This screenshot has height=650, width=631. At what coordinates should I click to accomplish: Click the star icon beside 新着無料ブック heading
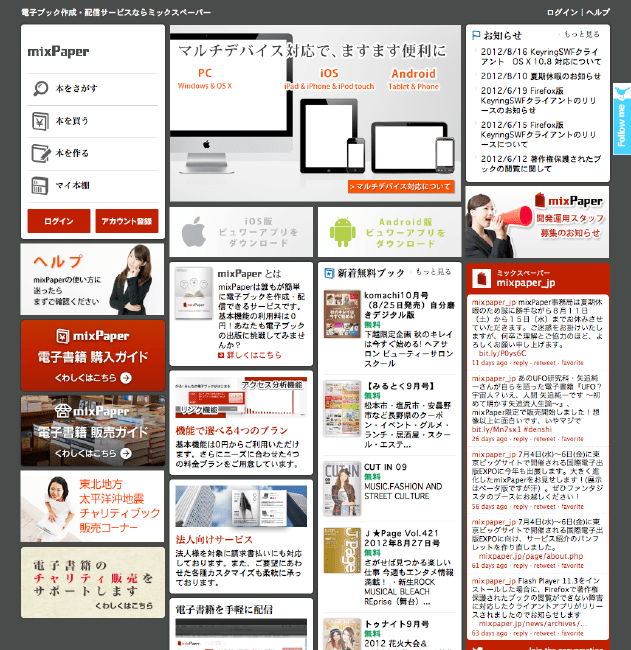pyautogui.click(x=329, y=273)
